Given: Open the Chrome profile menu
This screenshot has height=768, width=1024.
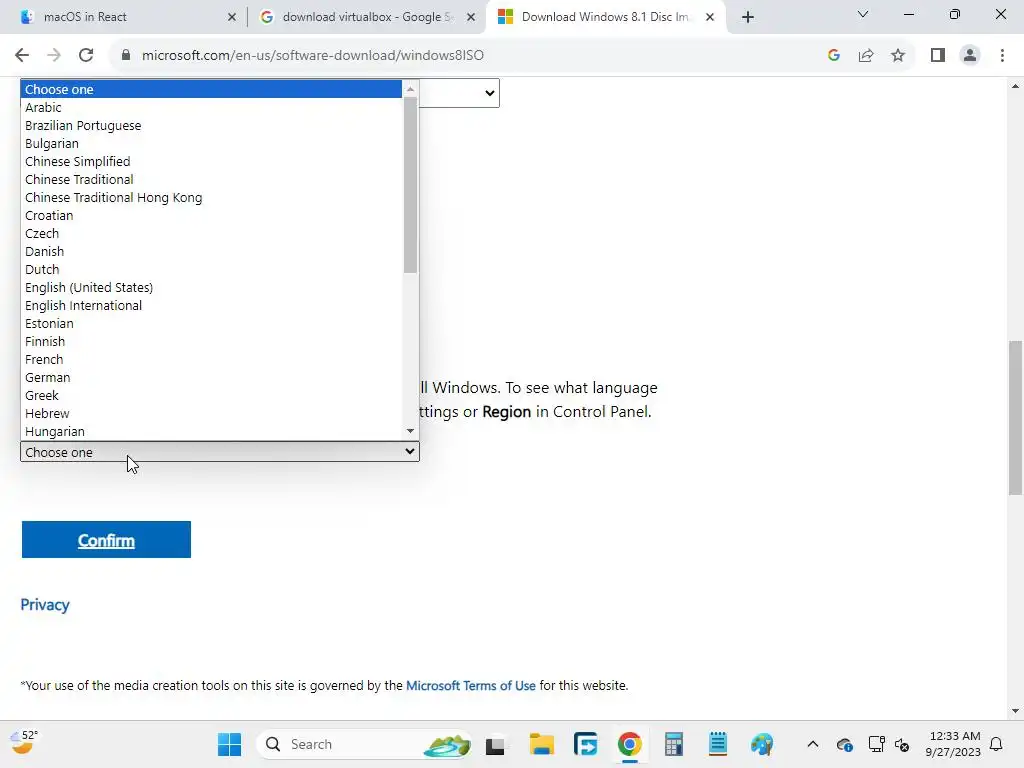Looking at the screenshot, I should [970, 56].
